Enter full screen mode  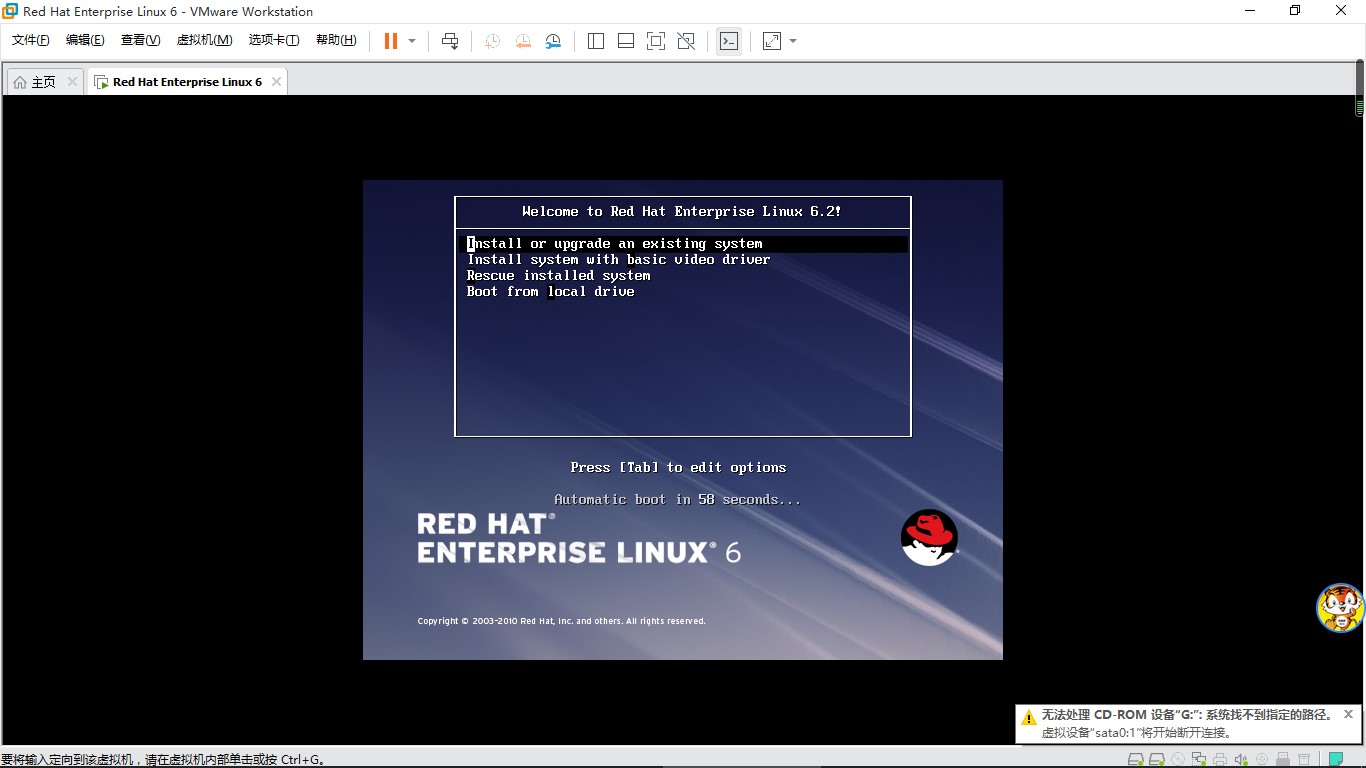[x=656, y=41]
